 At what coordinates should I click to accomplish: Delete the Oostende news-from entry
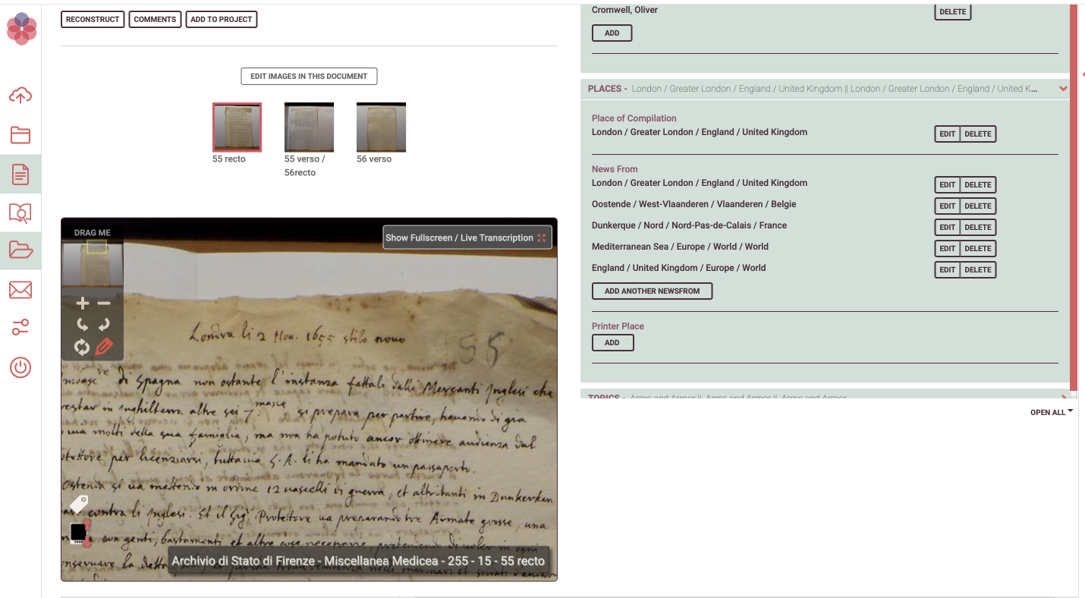(978, 206)
